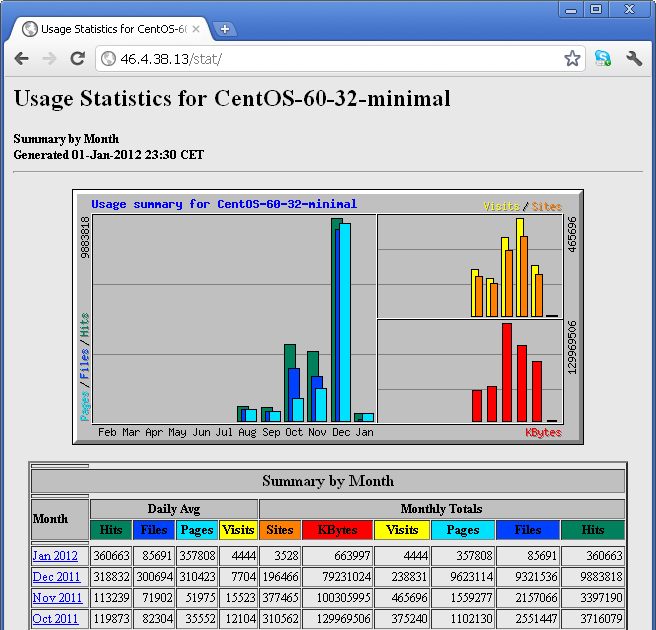
Task: Click the green Daily Avg Hits header
Action: tap(111, 530)
